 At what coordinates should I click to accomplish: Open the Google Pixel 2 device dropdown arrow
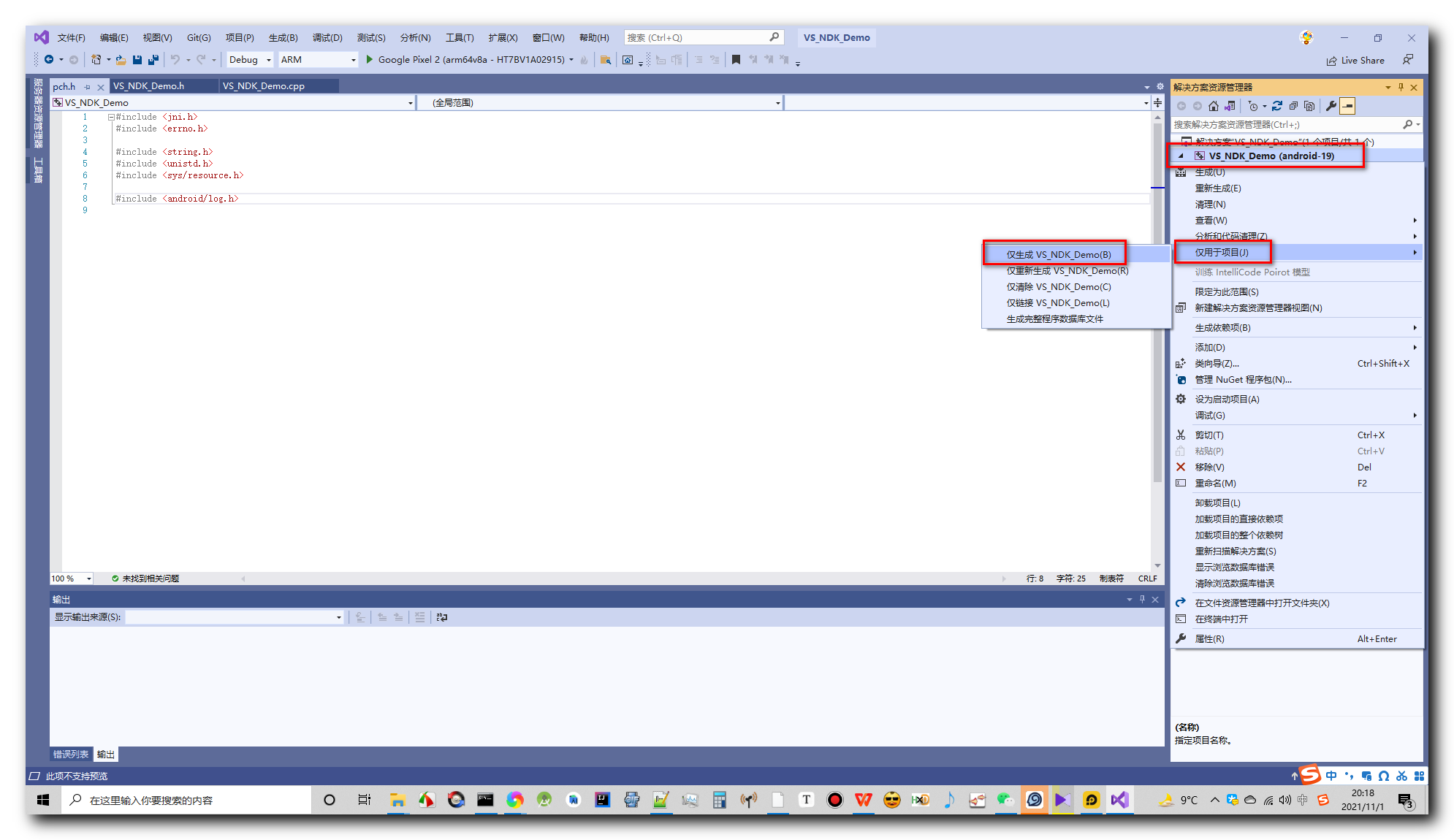point(571,60)
